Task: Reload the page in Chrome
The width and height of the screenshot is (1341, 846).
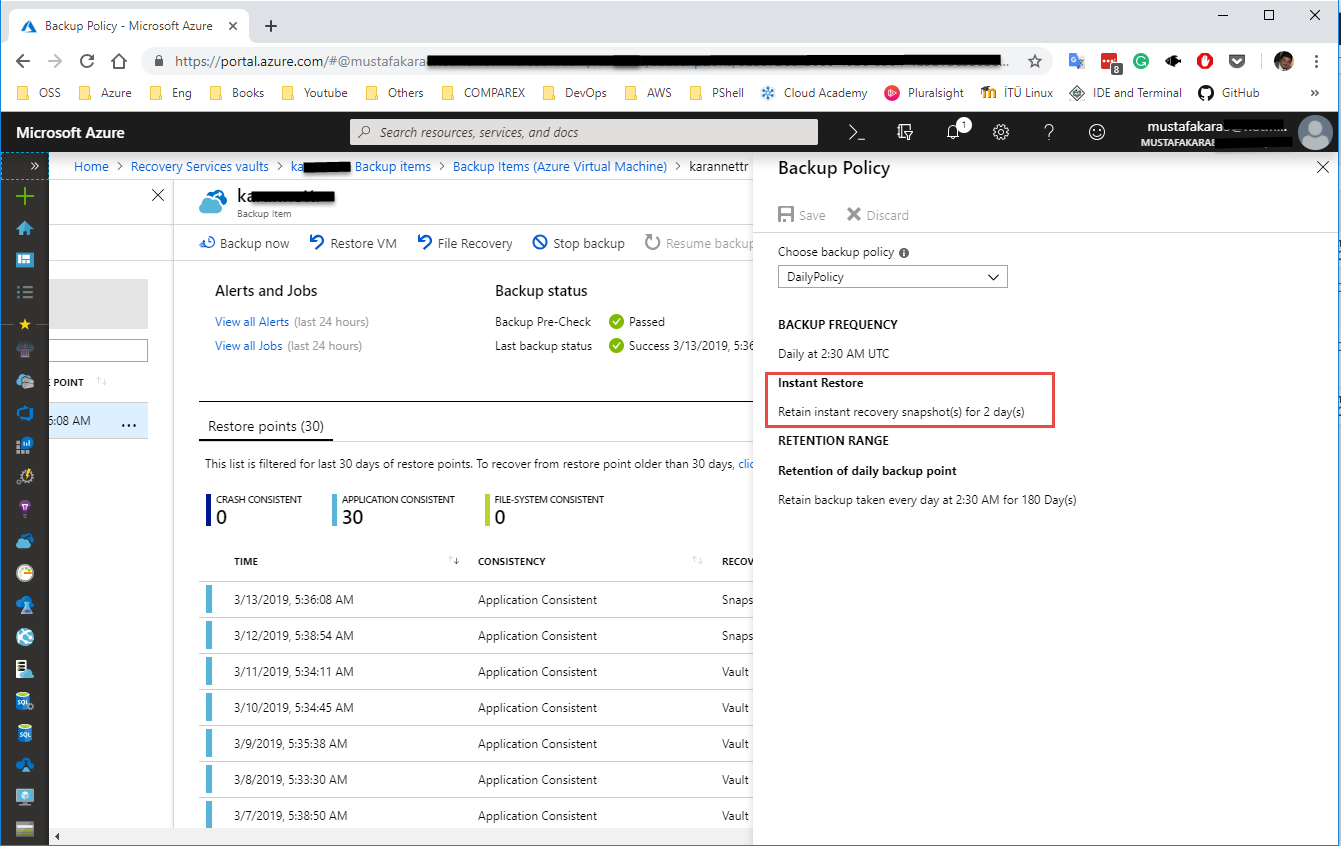Action: [x=87, y=61]
